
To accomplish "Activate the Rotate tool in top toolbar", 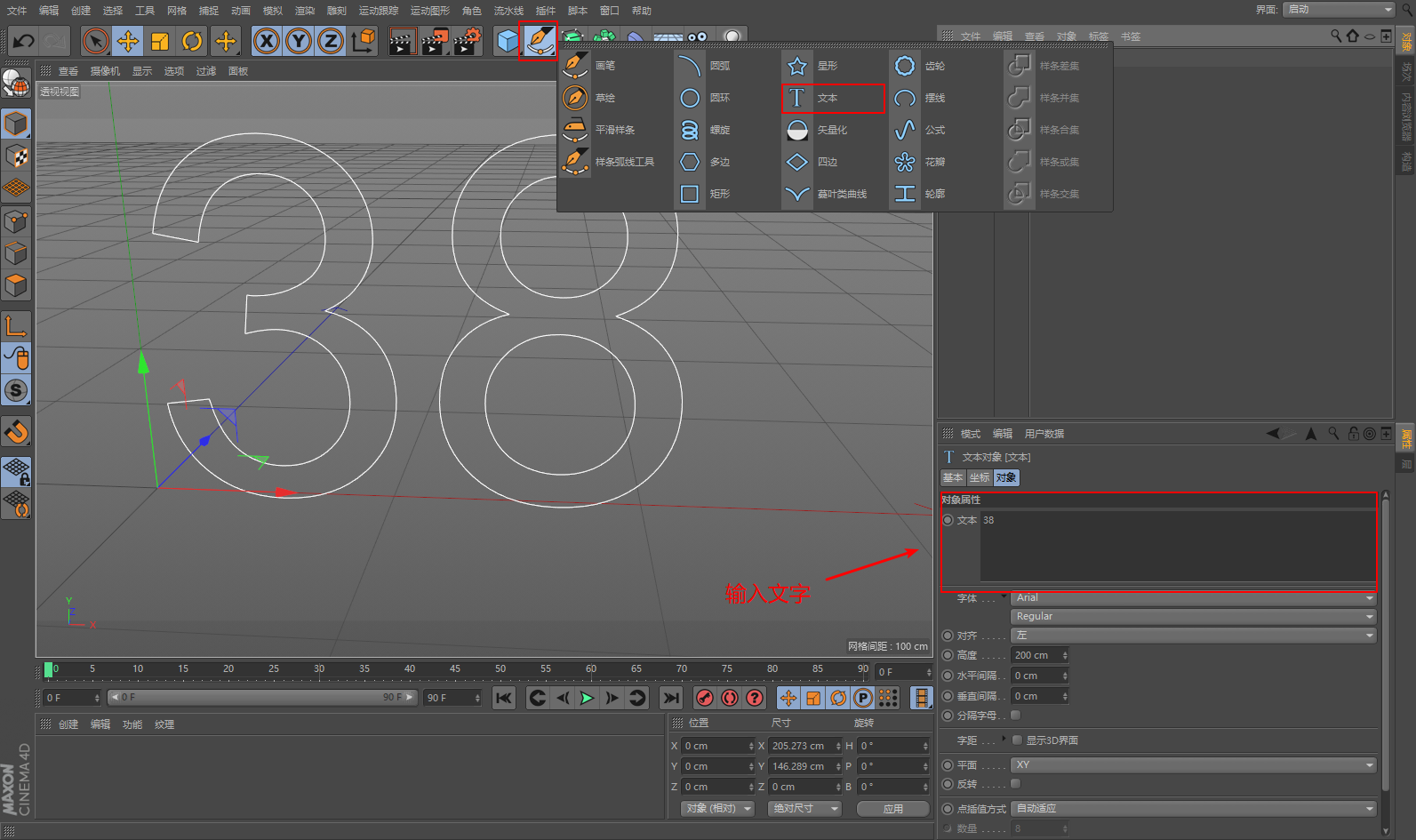I will 192,41.
